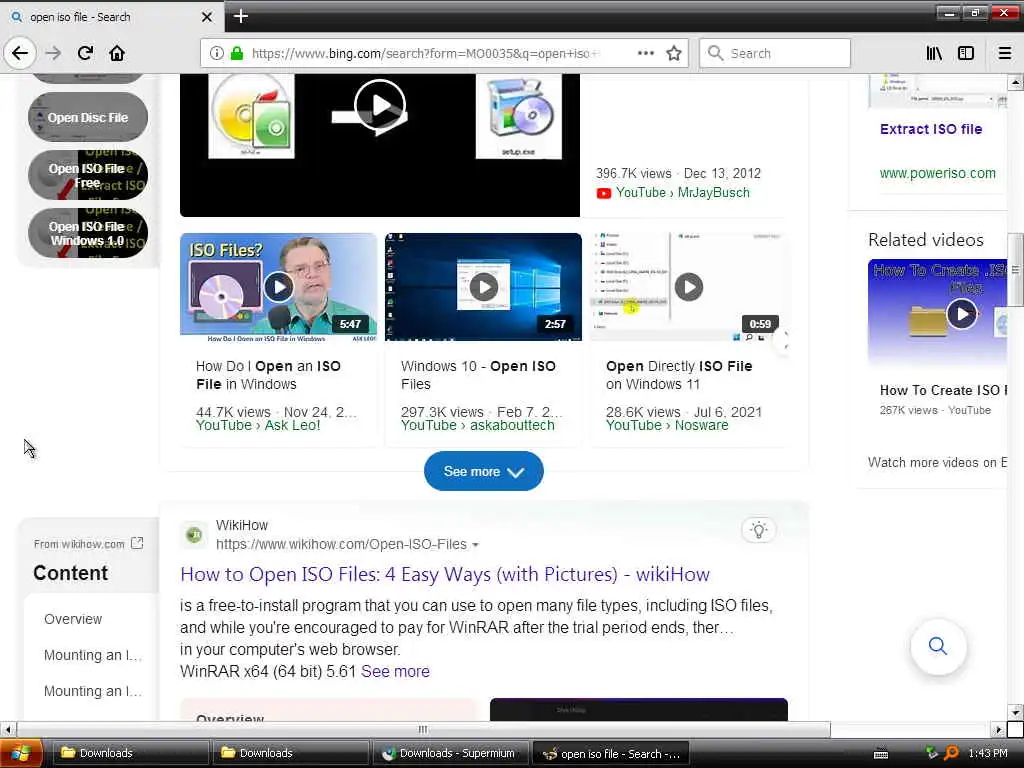The height and width of the screenshot is (768, 1024).
Task: Click the tray magnifier icon
Action: [x=952, y=753]
